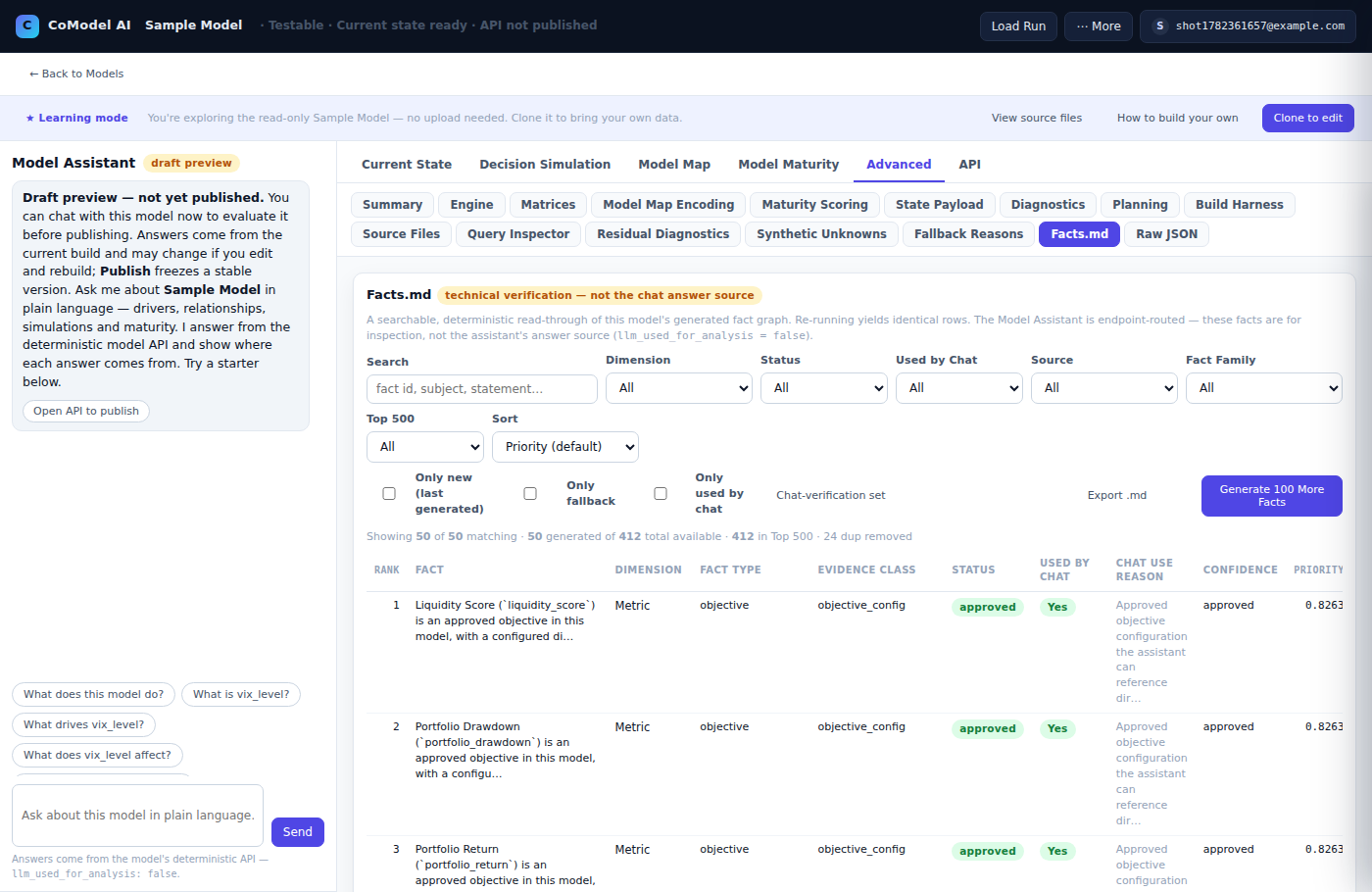1372x892 pixels.
Task: Enable the Only fallback checkbox
Action: click(x=530, y=494)
